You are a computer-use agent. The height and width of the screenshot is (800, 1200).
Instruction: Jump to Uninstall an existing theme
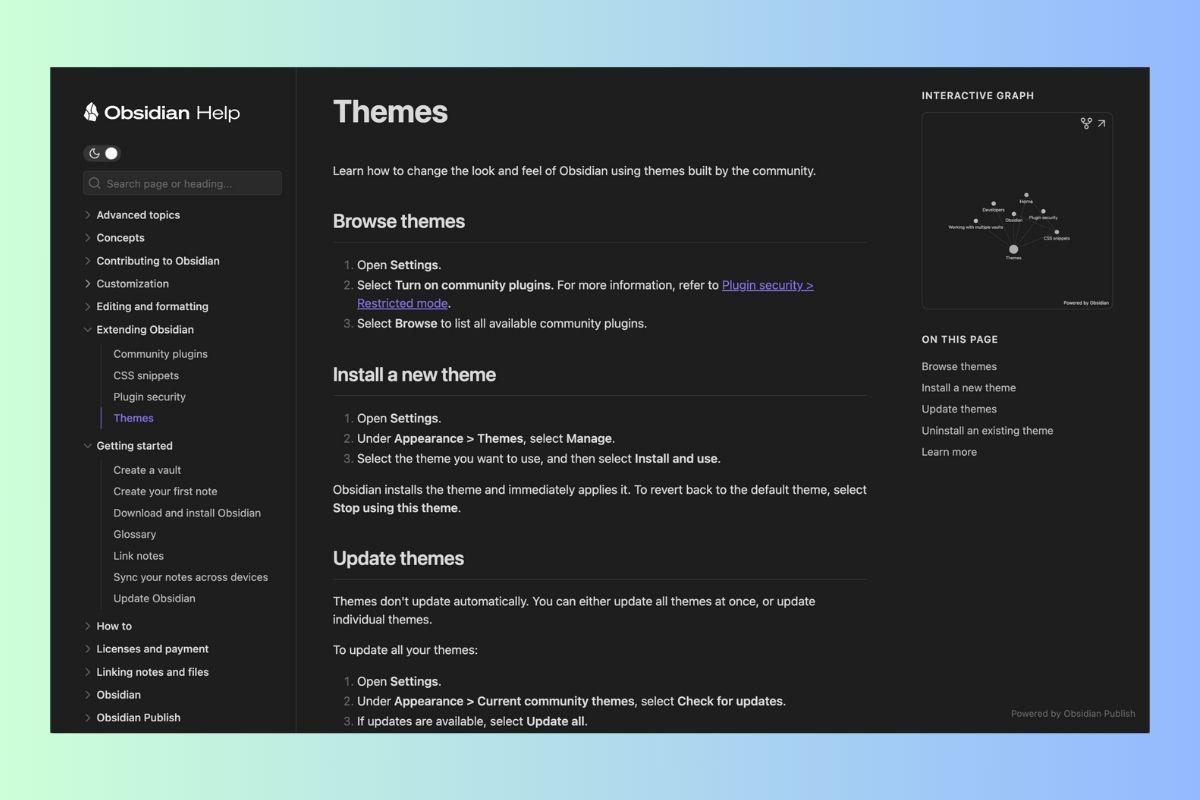pyautogui.click(x=987, y=431)
